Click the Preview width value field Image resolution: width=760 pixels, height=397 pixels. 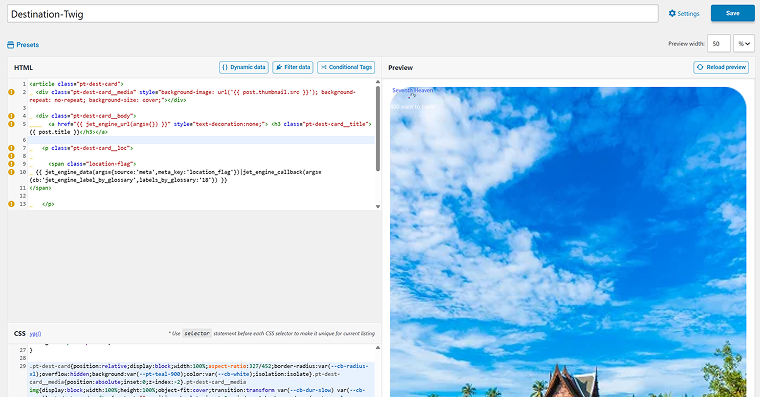coord(718,44)
